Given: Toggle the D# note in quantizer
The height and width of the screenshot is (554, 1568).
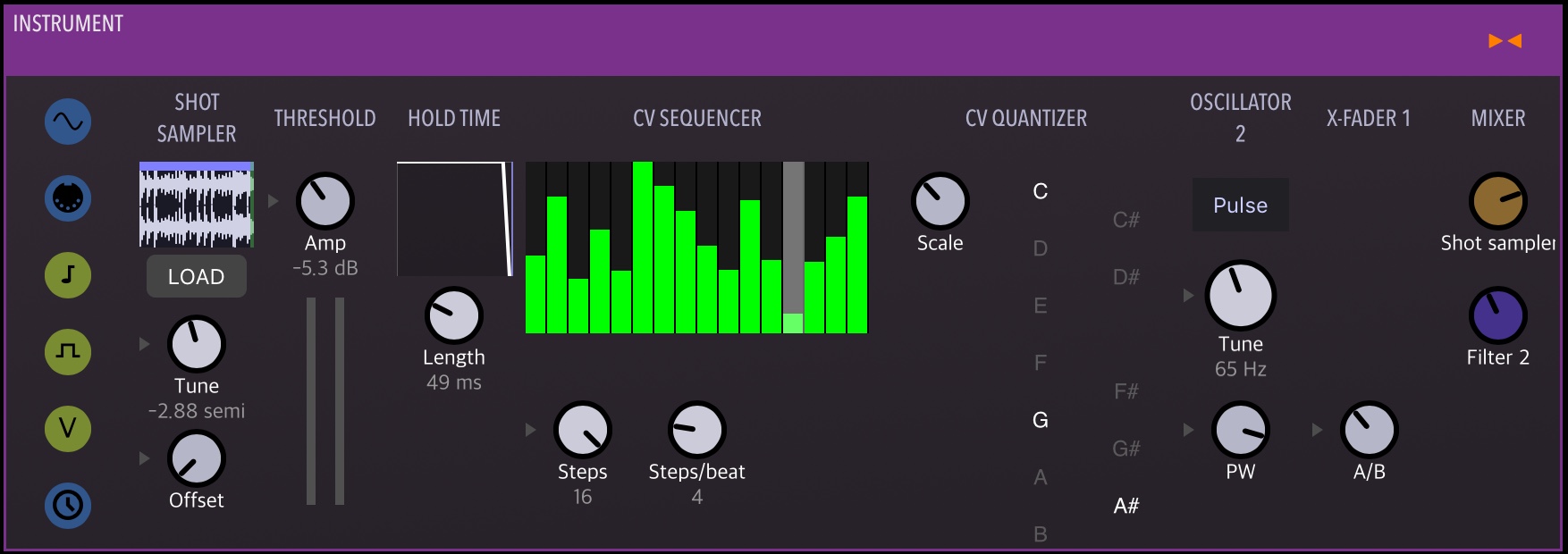Looking at the screenshot, I should (1126, 277).
